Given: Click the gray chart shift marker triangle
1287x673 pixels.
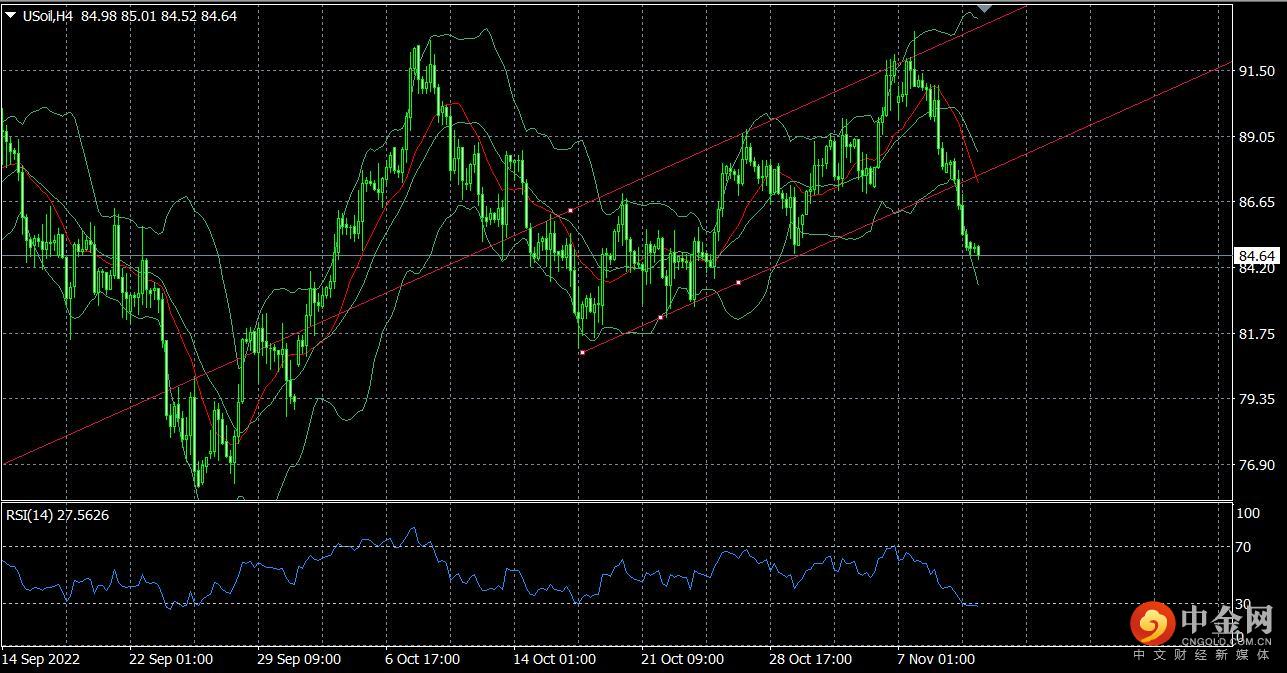Looking at the screenshot, I should pyautogui.click(x=984, y=7).
